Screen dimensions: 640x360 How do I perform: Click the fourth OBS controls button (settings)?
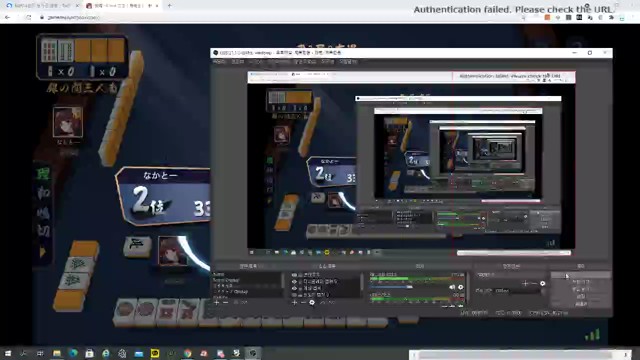tap(580, 296)
